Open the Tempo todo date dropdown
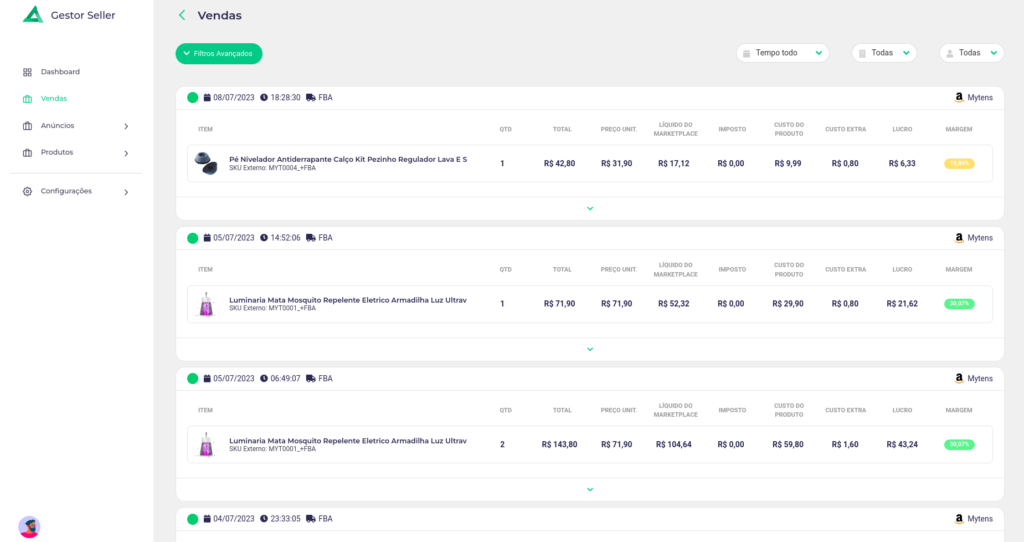The width and height of the screenshot is (1024, 542). 782,53
